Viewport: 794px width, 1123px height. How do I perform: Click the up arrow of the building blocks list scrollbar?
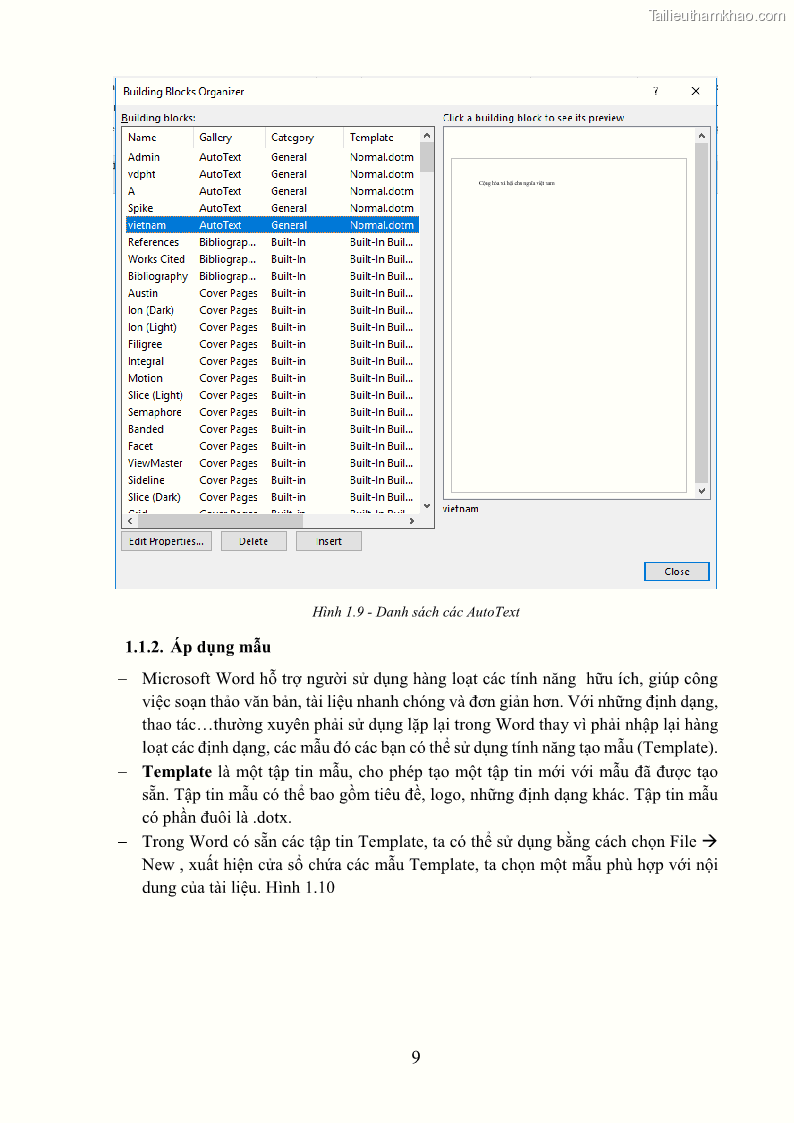427,136
